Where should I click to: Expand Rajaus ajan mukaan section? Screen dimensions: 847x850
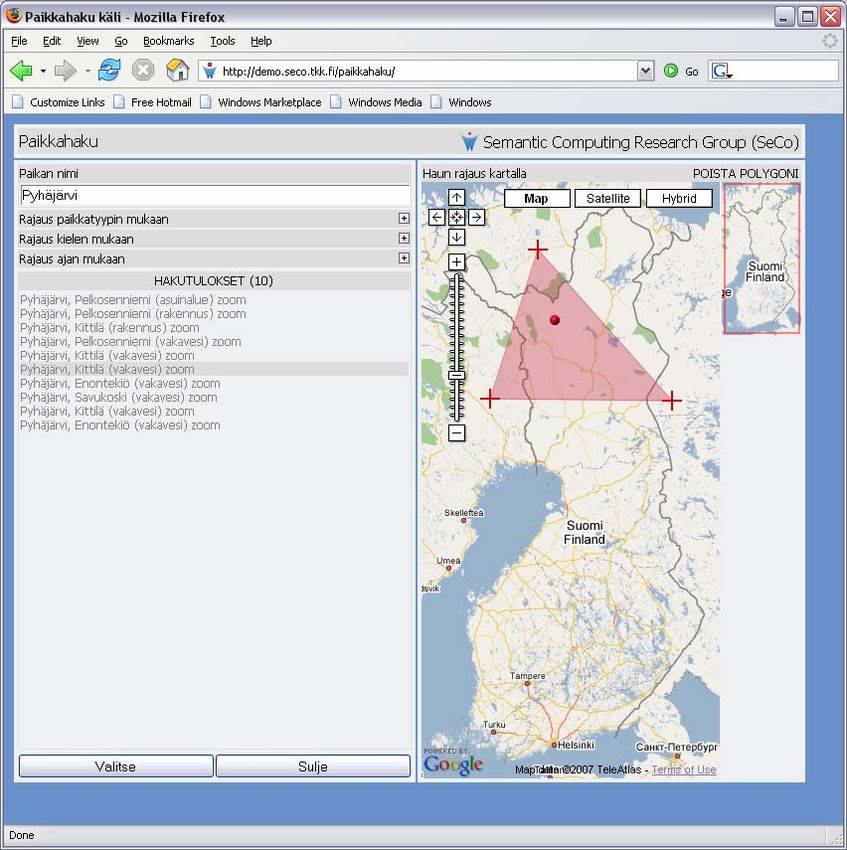(x=404, y=258)
